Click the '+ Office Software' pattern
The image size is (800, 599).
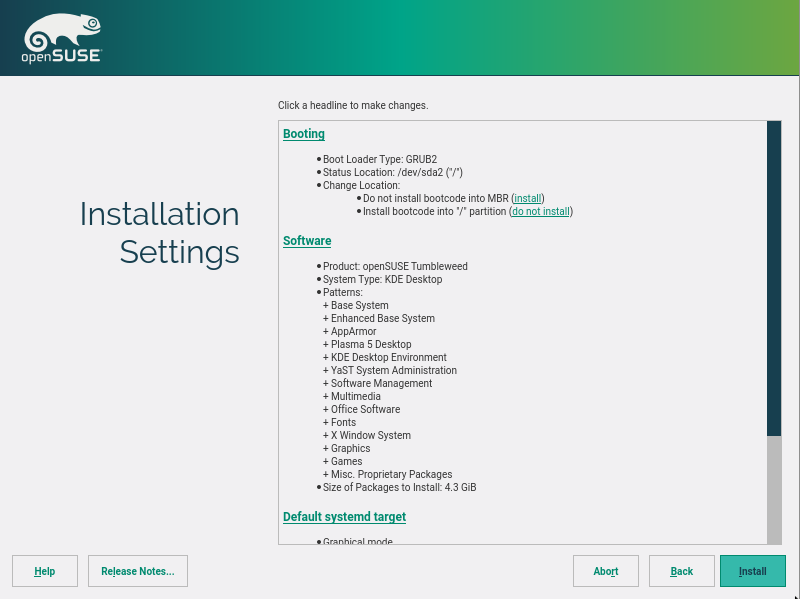(x=361, y=409)
